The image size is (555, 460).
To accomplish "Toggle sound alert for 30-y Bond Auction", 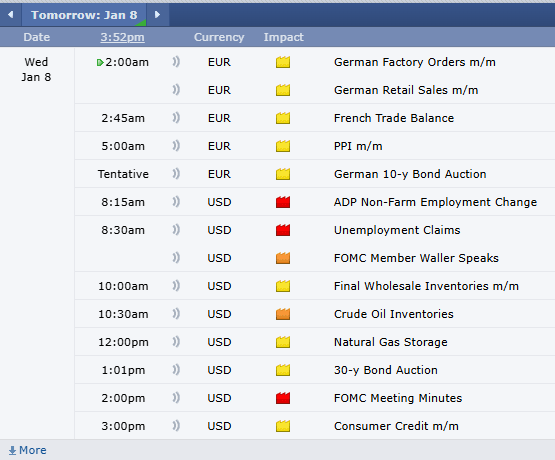I will click(176, 370).
